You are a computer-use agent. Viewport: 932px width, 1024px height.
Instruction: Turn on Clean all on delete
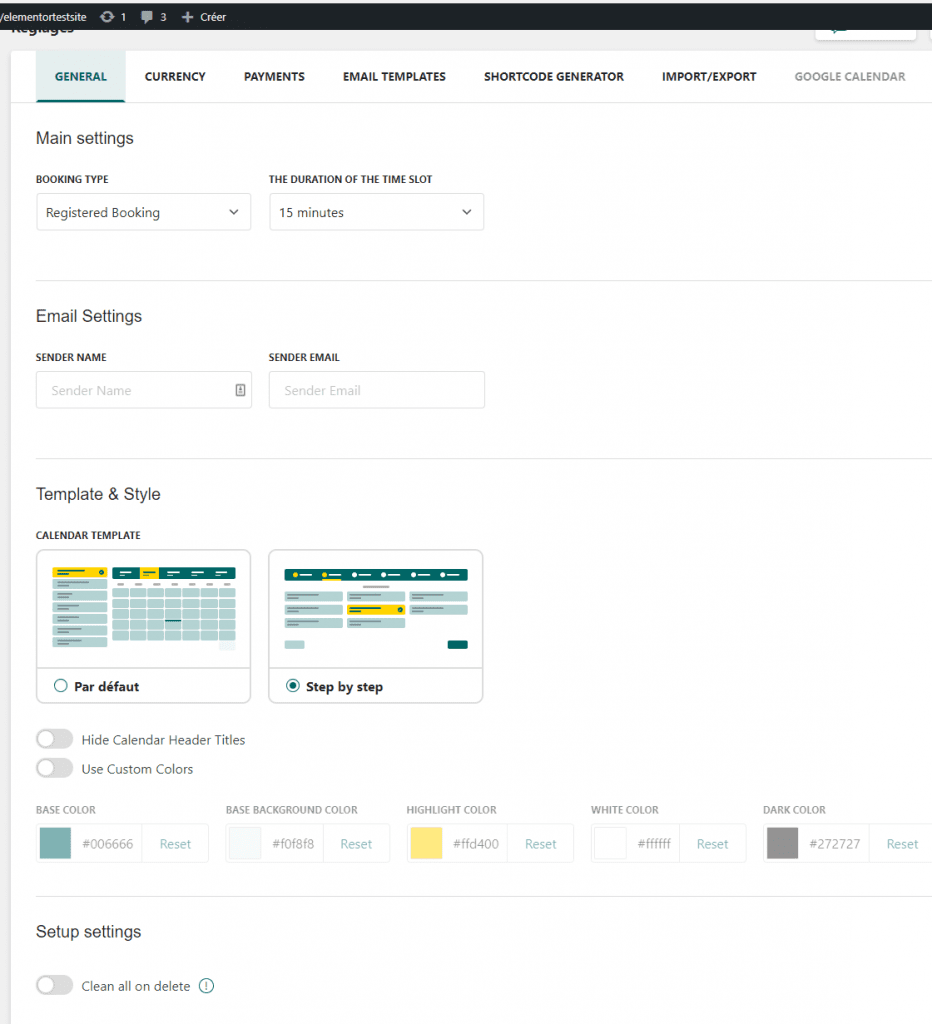pos(55,986)
